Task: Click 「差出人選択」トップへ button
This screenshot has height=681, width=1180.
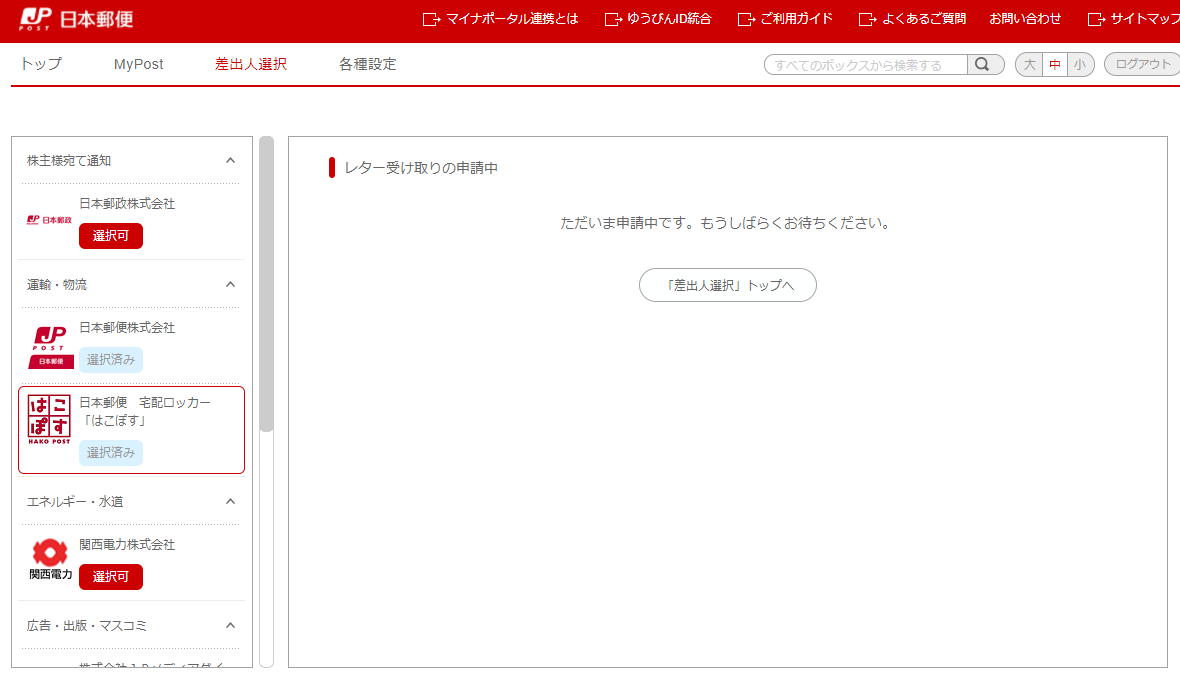Action: pos(728,285)
